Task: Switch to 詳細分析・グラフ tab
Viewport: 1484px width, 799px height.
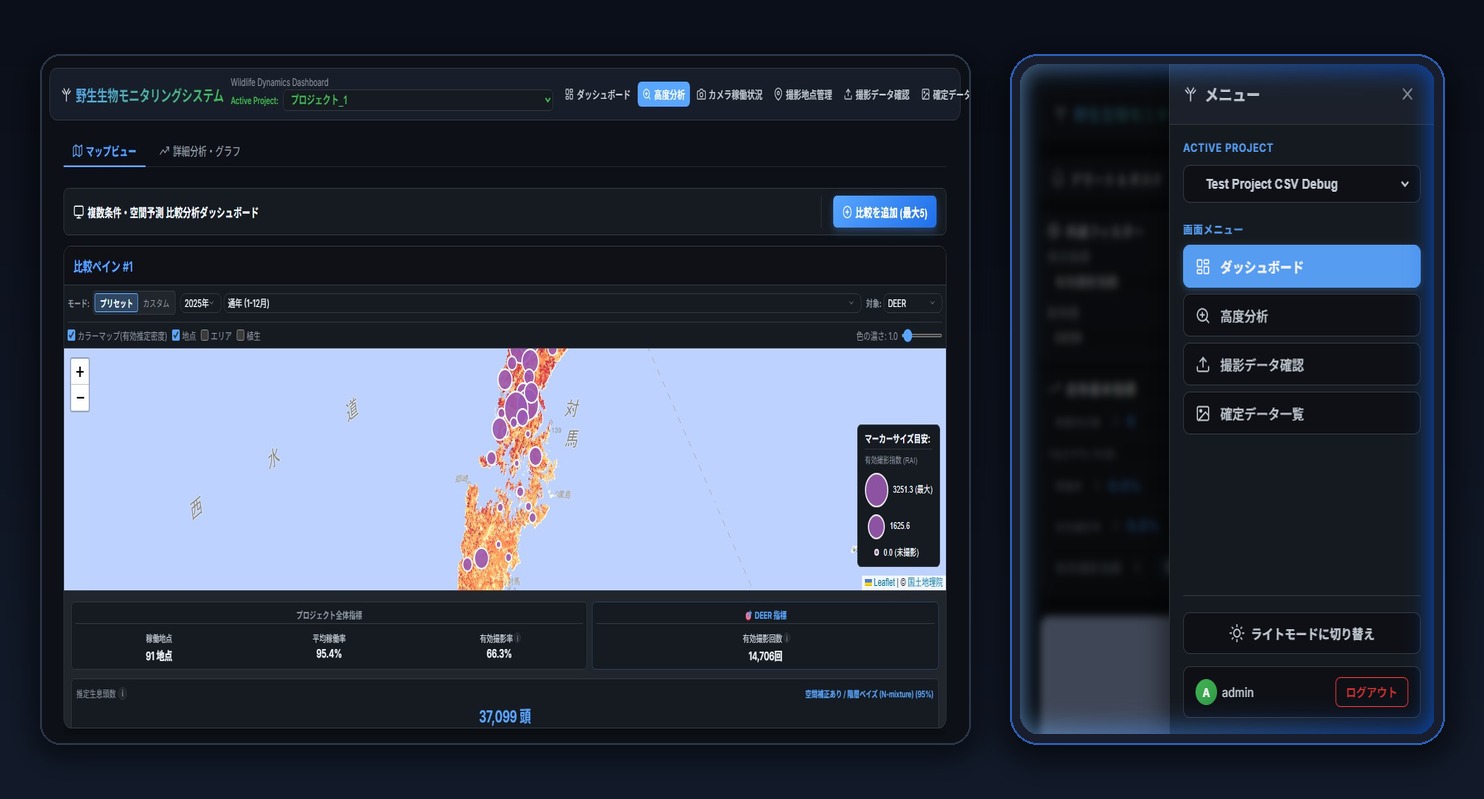Action: click(200, 152)
